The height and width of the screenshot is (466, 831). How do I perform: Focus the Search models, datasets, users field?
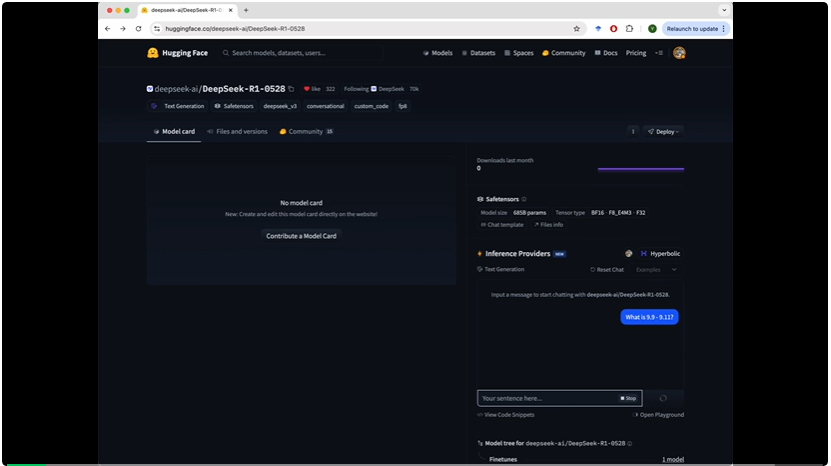point(301,53)
